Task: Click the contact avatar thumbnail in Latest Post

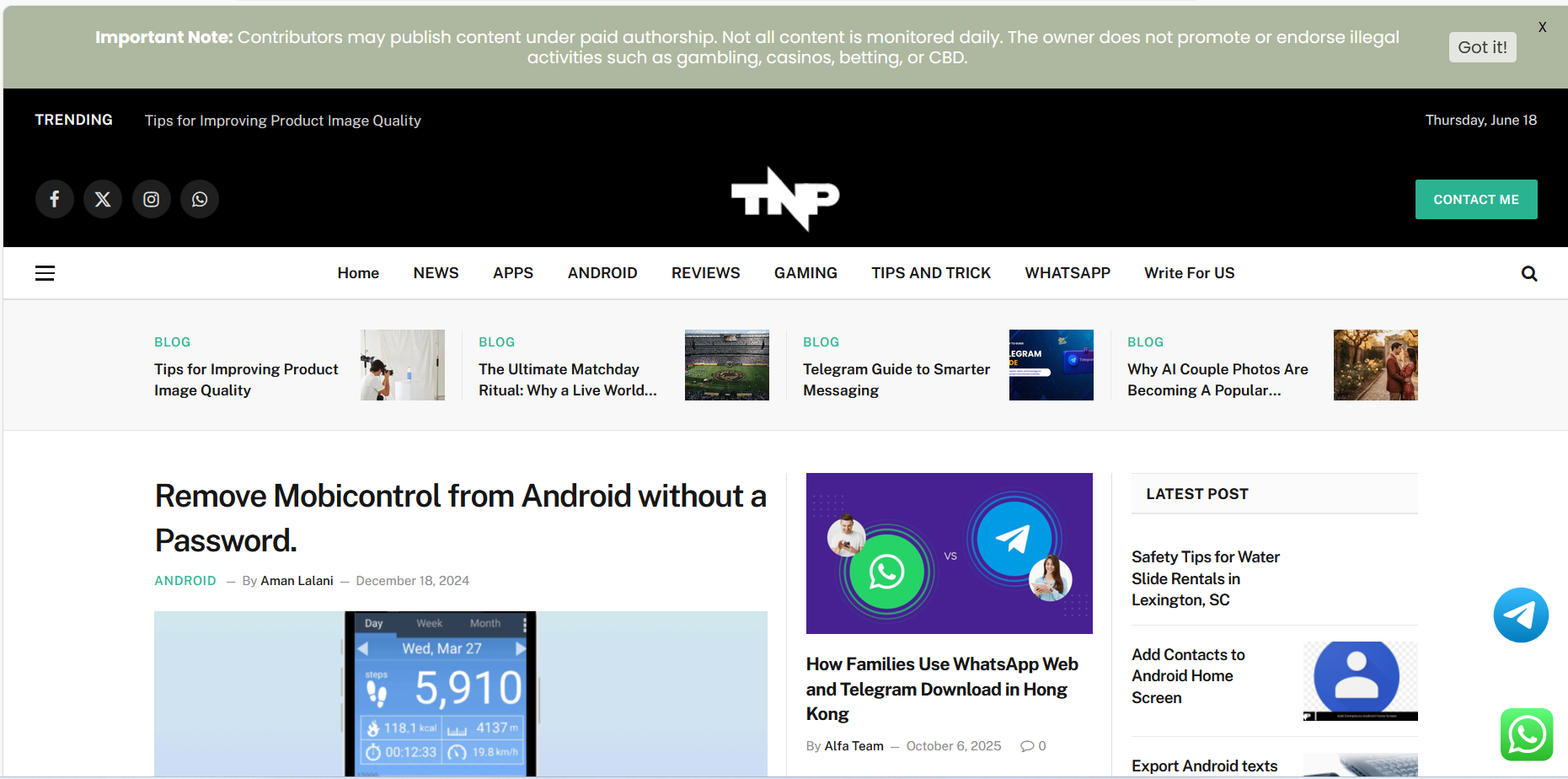Action: point(1361,681)
